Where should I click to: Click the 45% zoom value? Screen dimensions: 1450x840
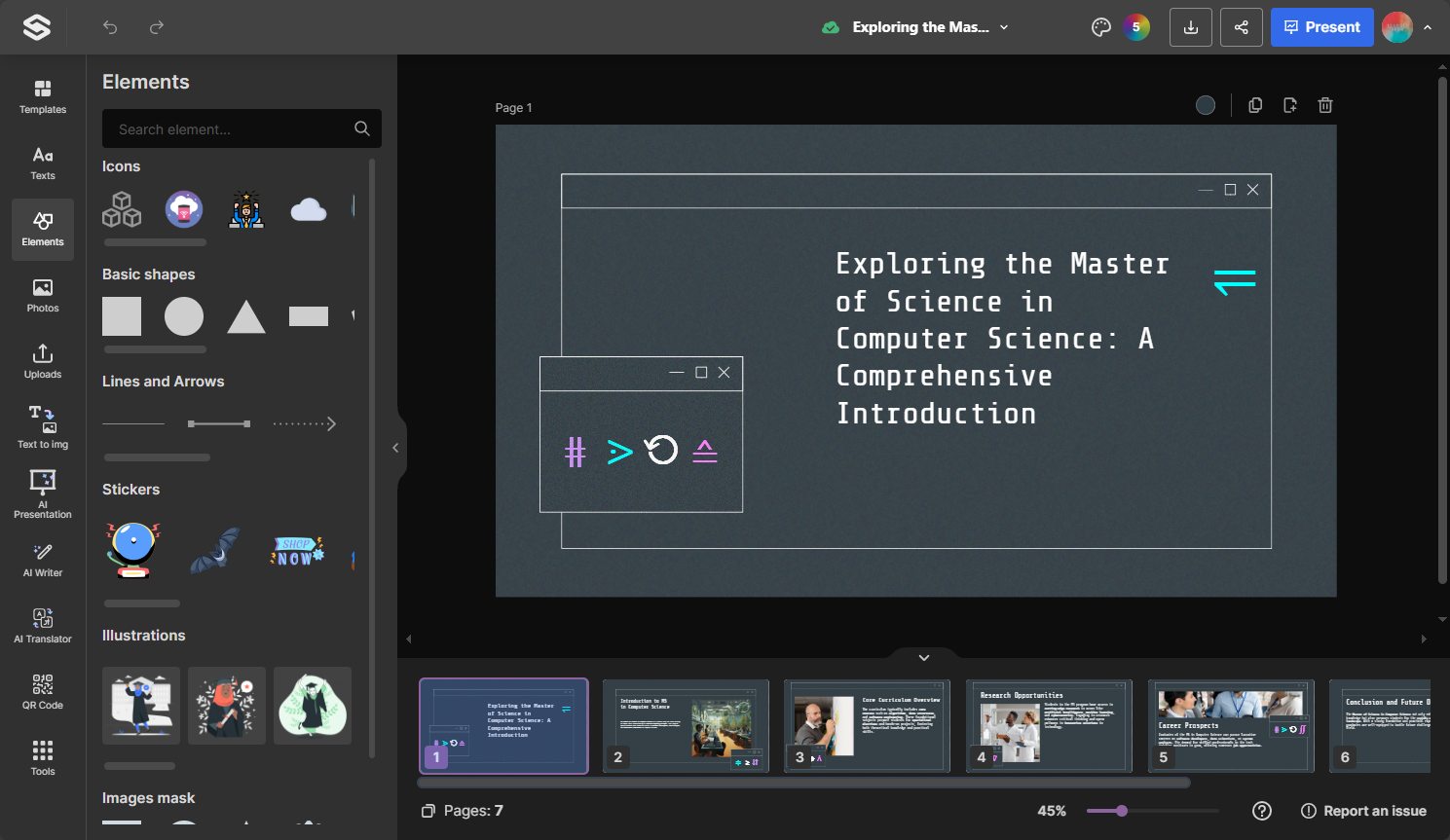coord(1052,811)
